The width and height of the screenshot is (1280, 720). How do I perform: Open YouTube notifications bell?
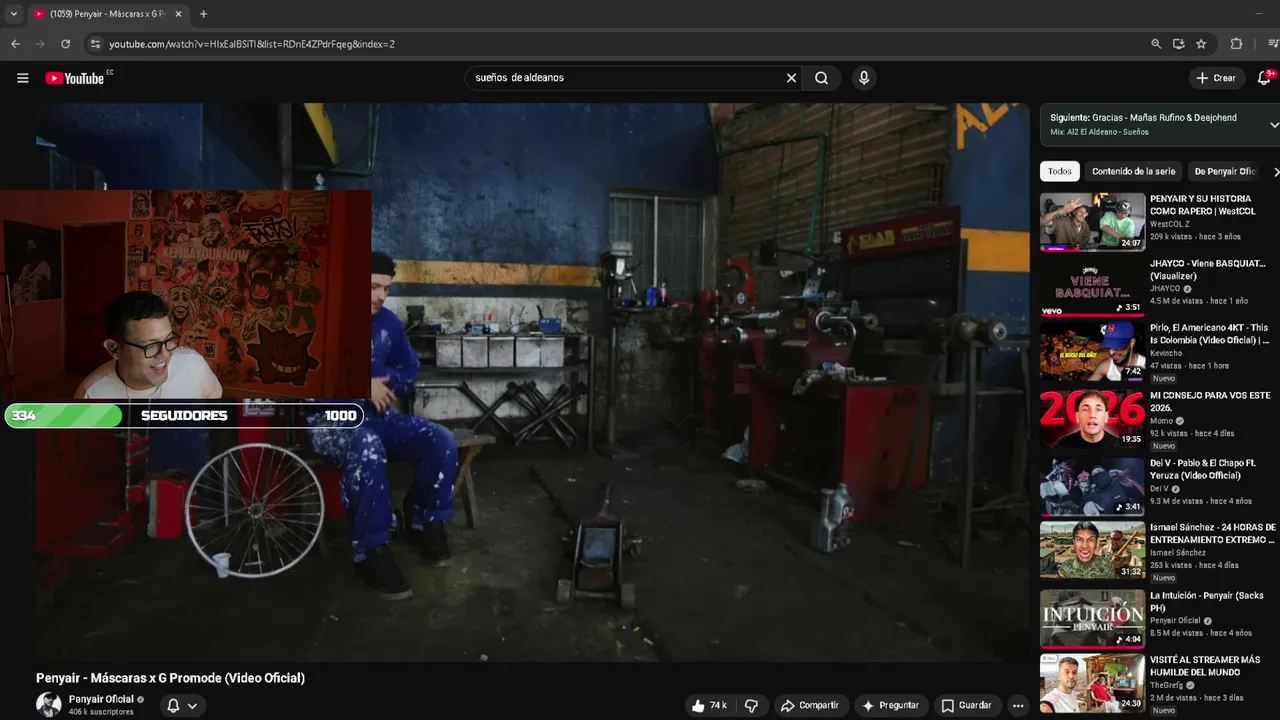point(1264,78)
